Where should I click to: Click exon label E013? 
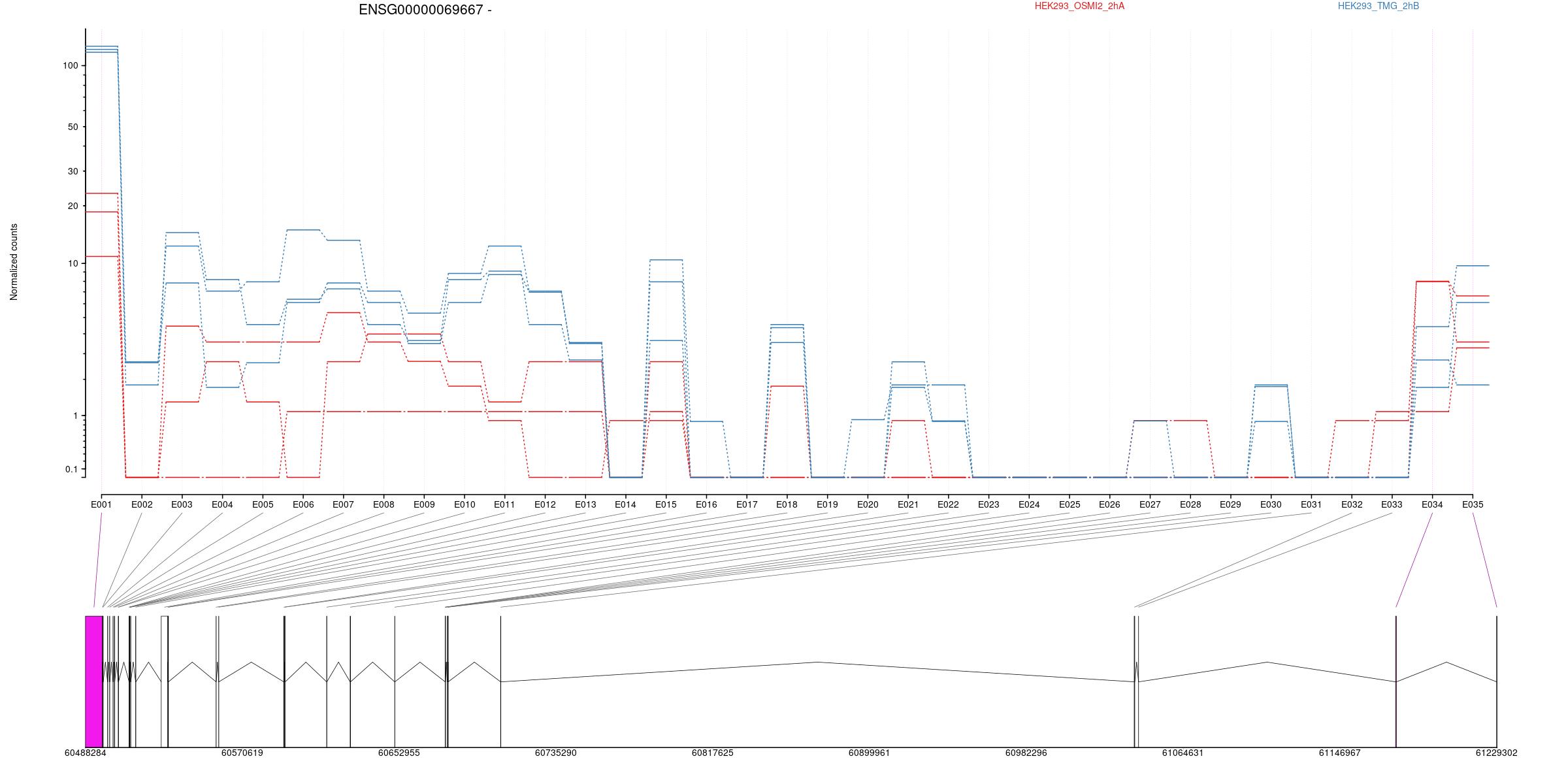[585, 504]
